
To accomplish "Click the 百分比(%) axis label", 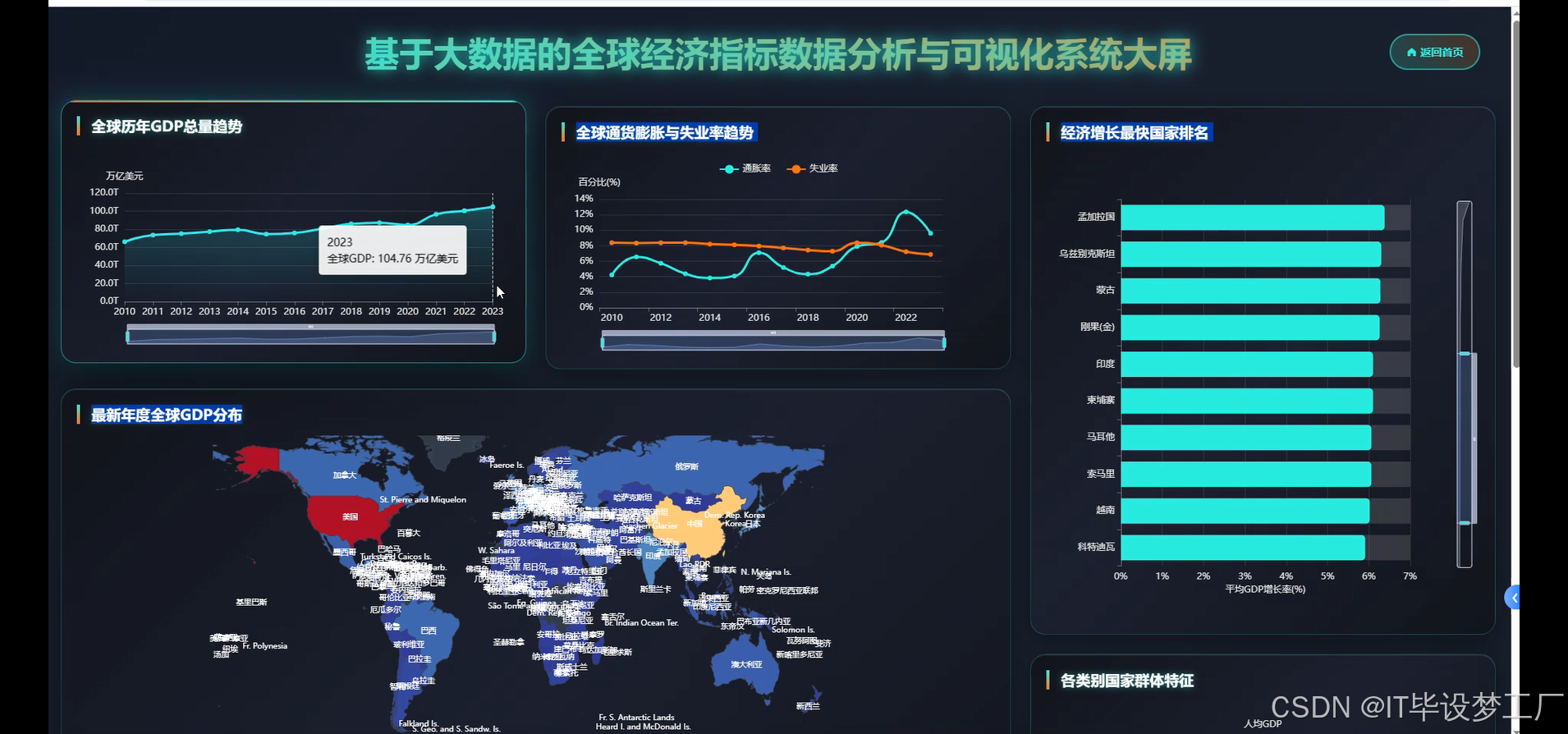I will 599,182.
